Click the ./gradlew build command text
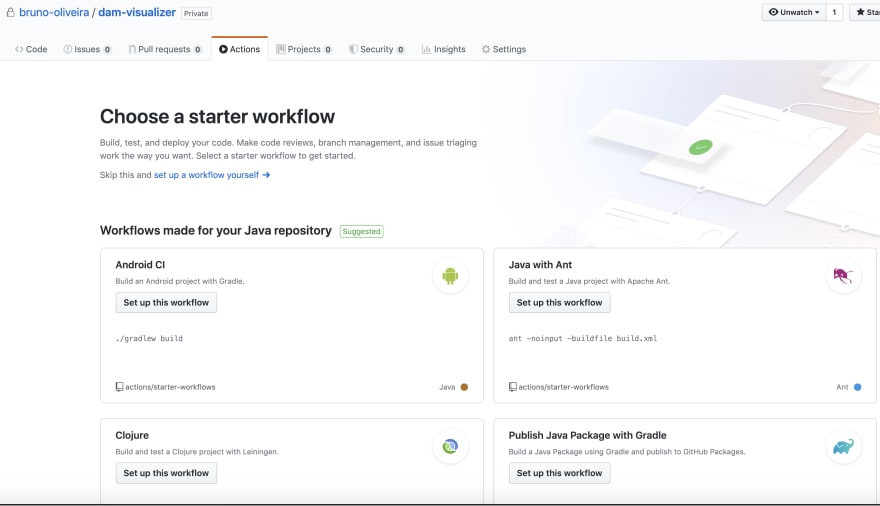Viewport: 880px width, 506px height. (x=149, y=338)
